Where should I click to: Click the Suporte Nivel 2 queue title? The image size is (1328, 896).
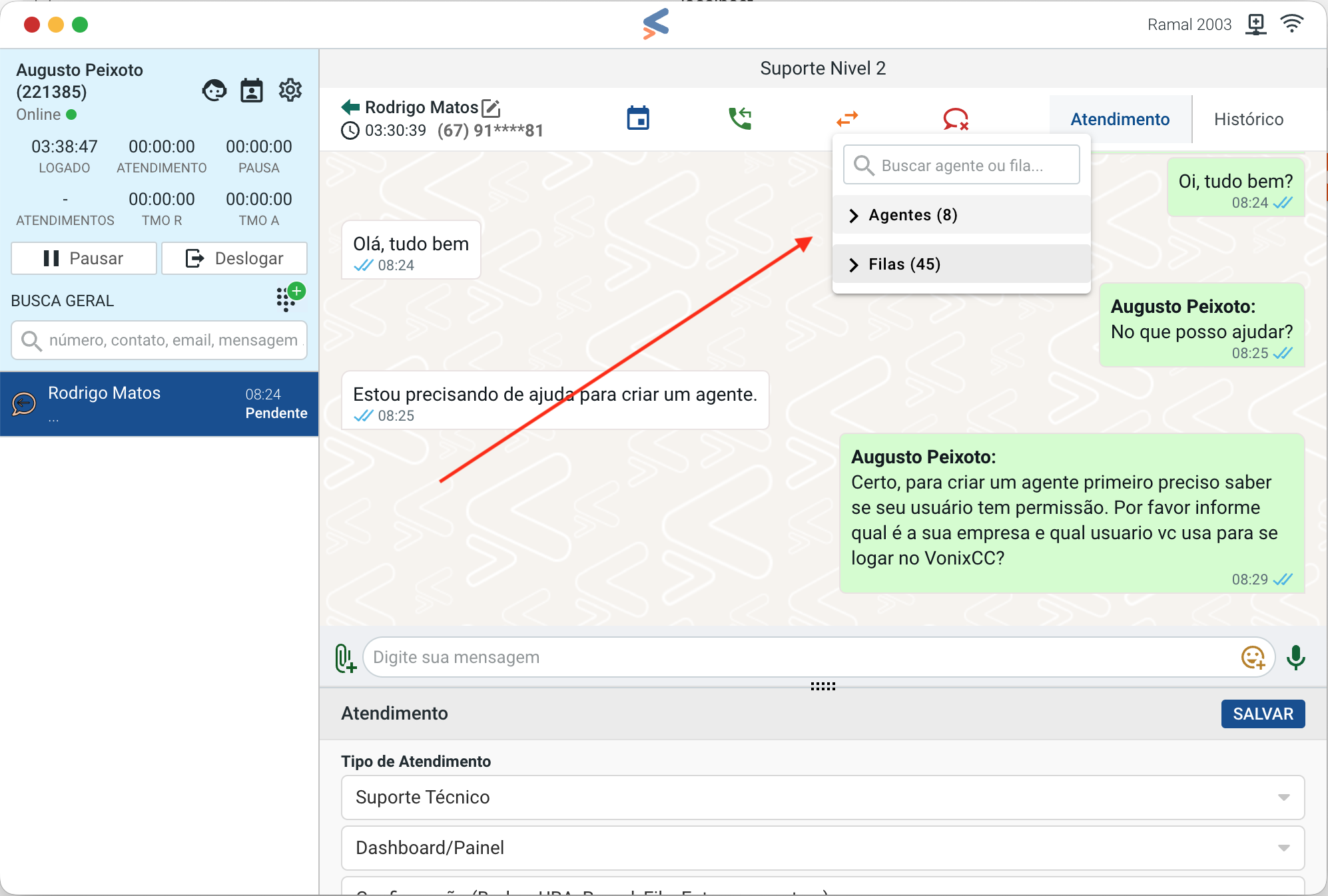tap(823, 69)
